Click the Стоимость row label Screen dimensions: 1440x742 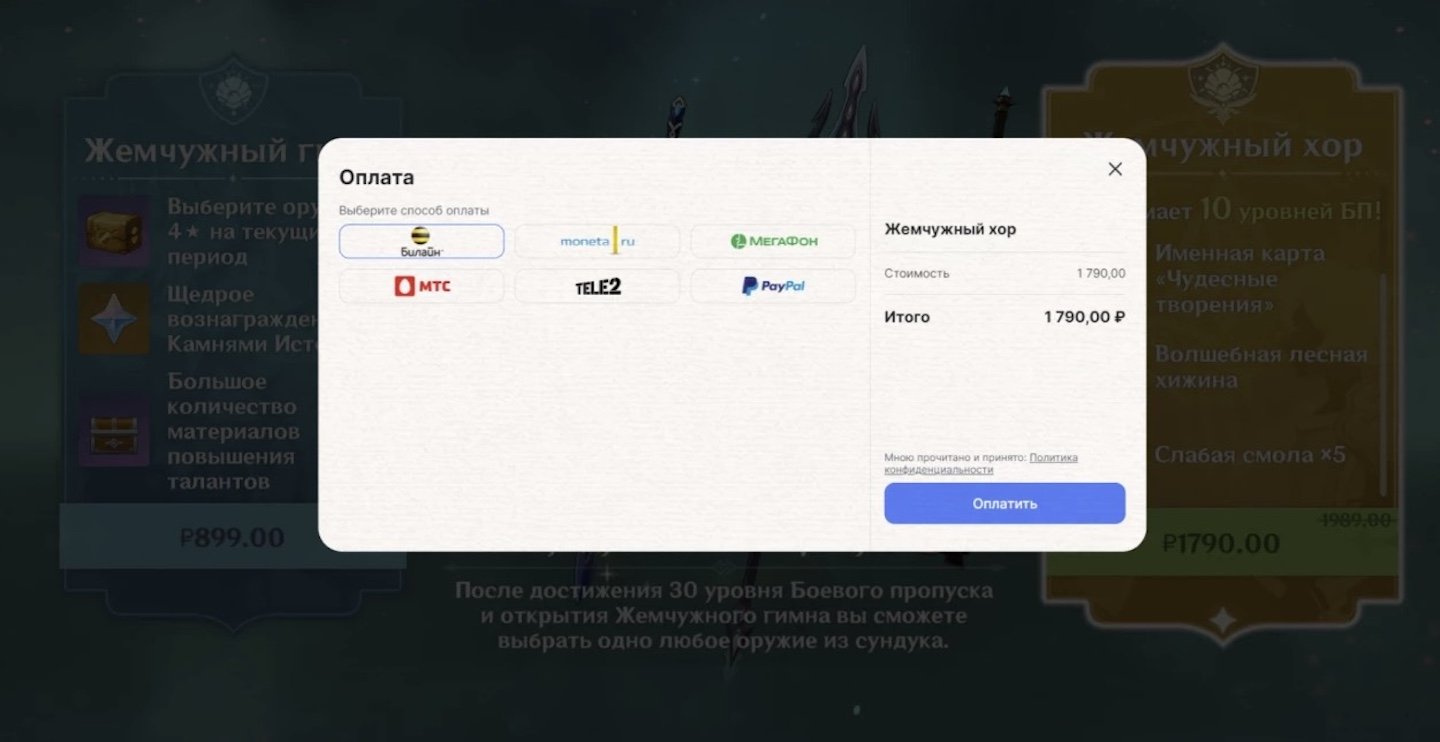pyautogui.click(x=917, y=273)
